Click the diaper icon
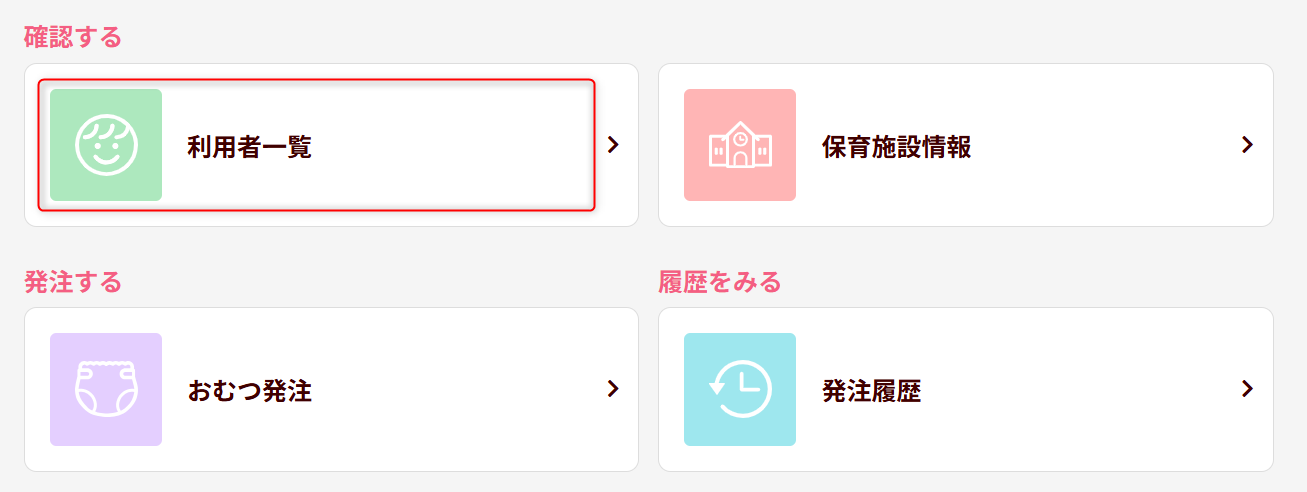This screenshot has height=492, width=1307. 106,389
